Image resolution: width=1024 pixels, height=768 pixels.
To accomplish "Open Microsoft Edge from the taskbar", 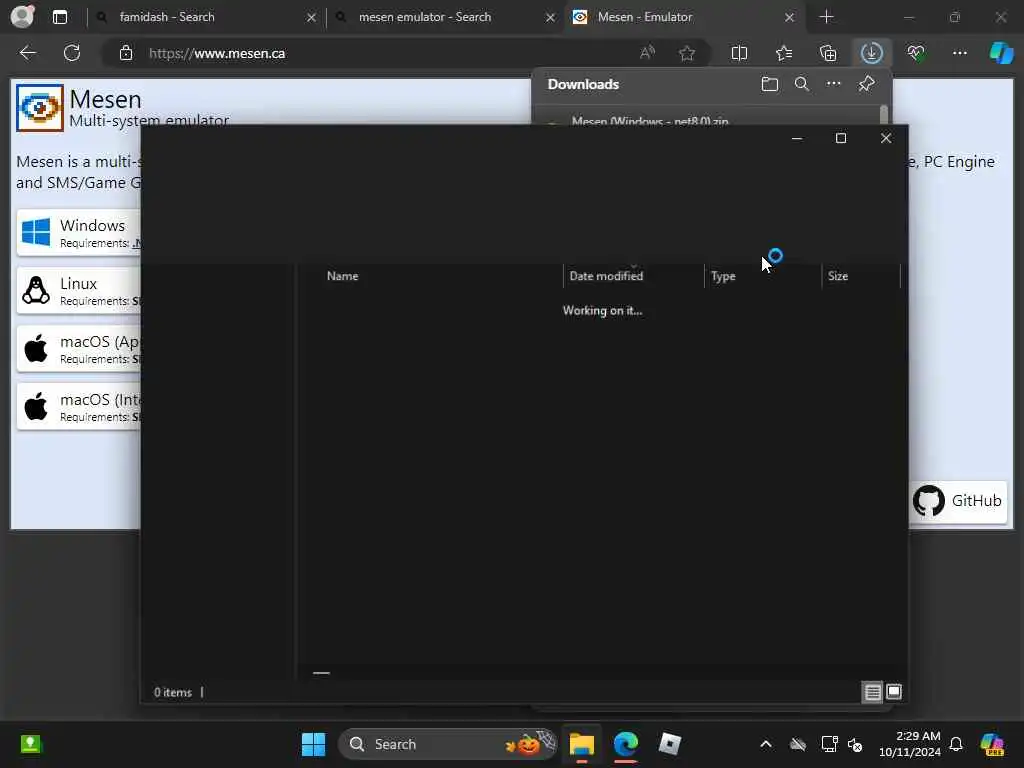I will 626,744.
